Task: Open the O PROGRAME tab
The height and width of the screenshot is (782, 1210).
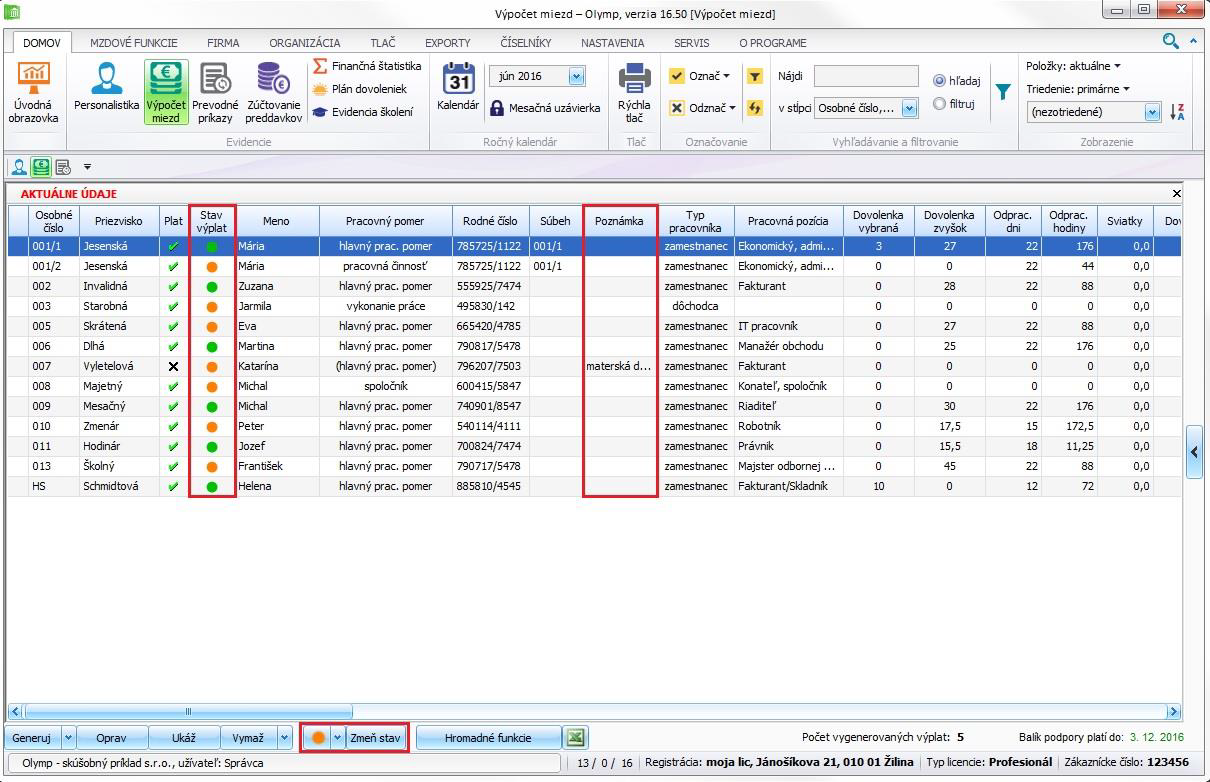Action: 773,43
